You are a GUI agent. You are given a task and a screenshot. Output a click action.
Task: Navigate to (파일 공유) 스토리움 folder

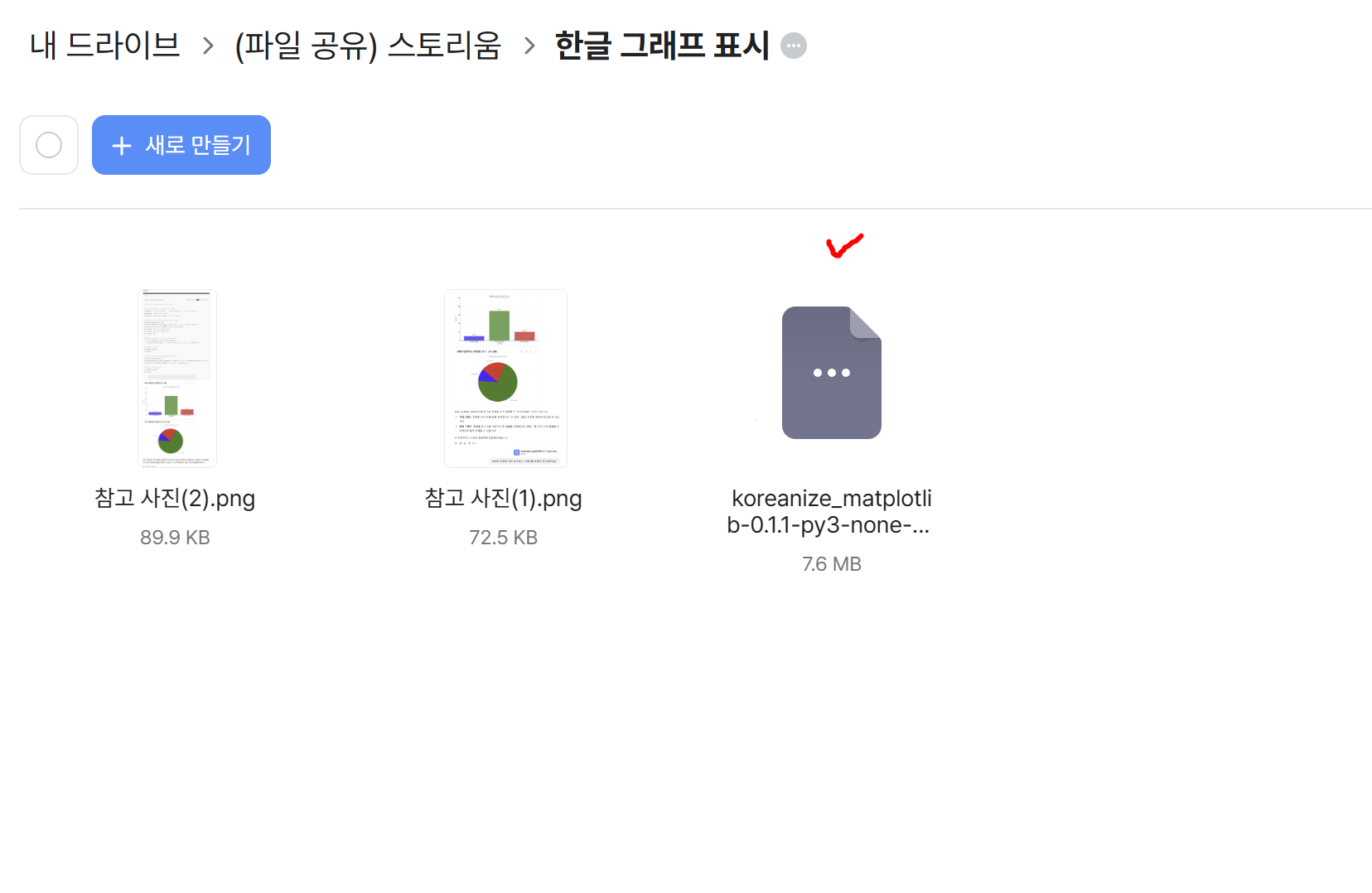(369, 46)
